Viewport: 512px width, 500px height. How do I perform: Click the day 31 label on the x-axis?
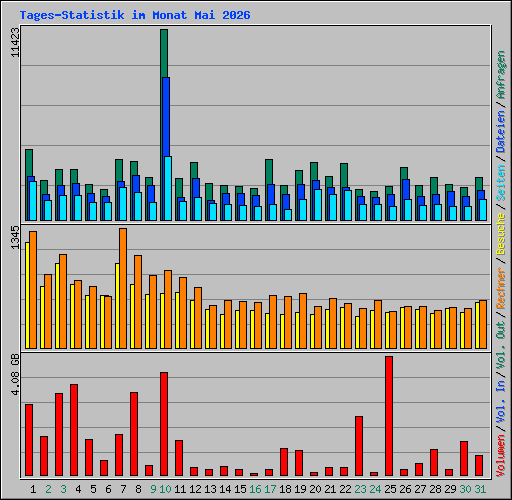point(480,489)
